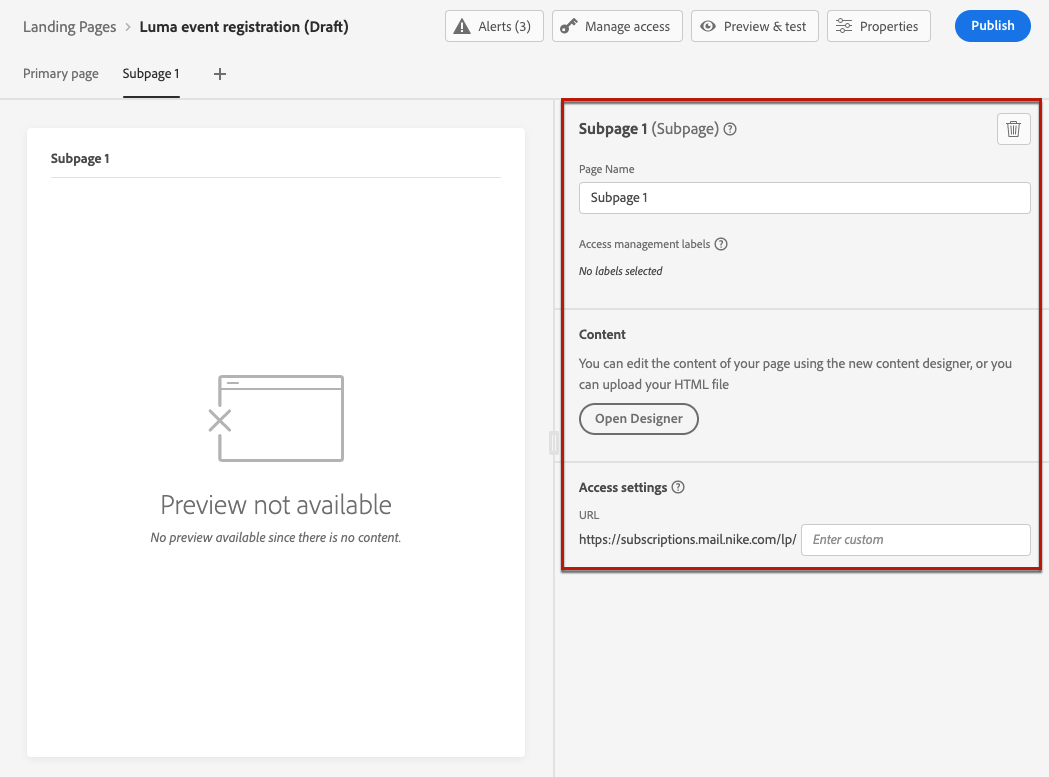Click the help icon next to Subpage 1 title

[730, 129]
